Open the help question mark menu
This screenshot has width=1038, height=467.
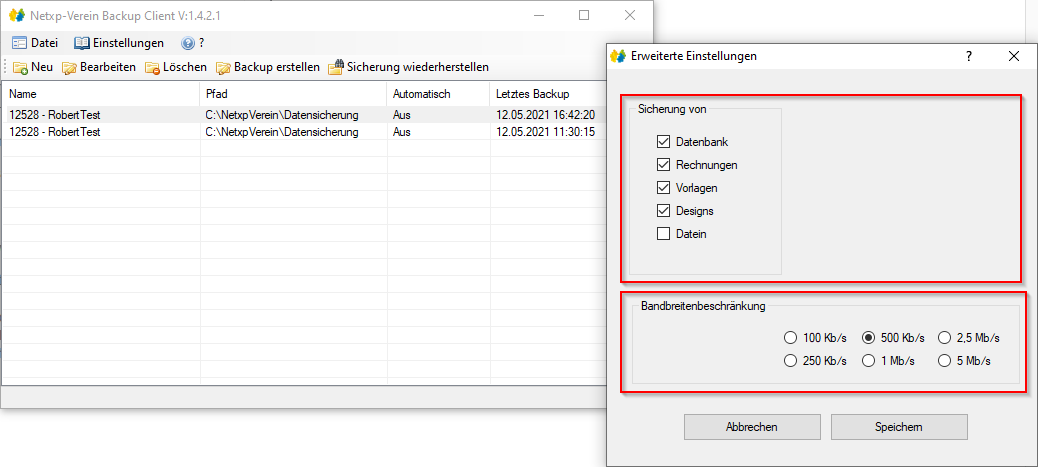(x=193, y=43)
